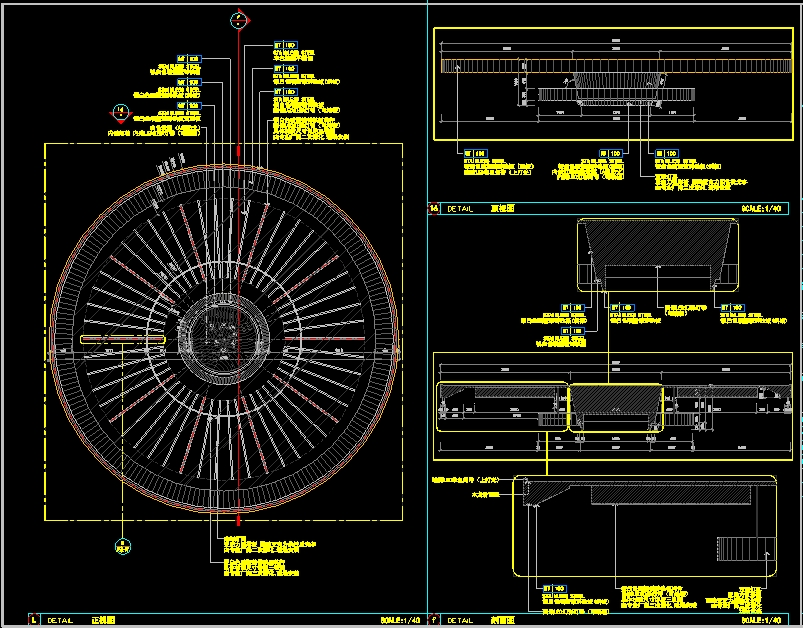Viewport: 803px width, 628px height.
Task: Click the central hub of the circular plan
Action: [x=222, y=338]
